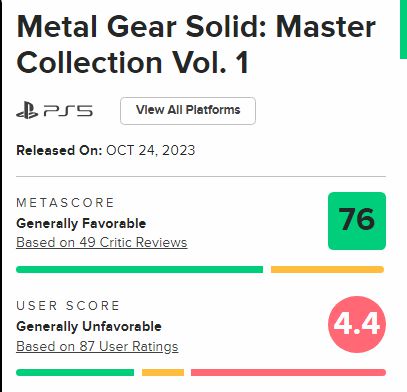
Task: Open the green 76 Metascore badge
Action: [x=357, y=221]
